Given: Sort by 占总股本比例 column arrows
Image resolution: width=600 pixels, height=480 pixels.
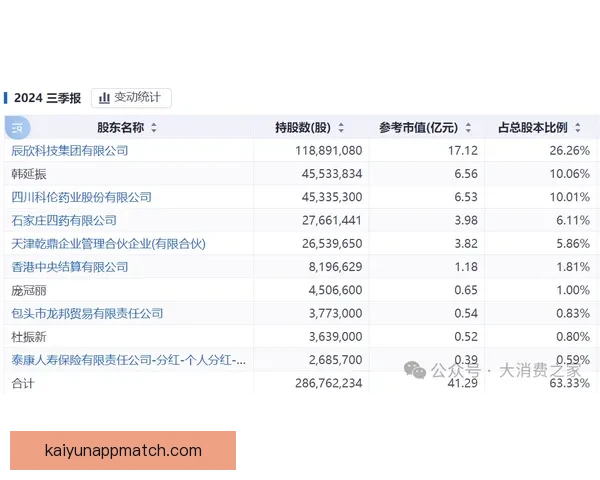Looking at the screenshot, I should [577, 127].
